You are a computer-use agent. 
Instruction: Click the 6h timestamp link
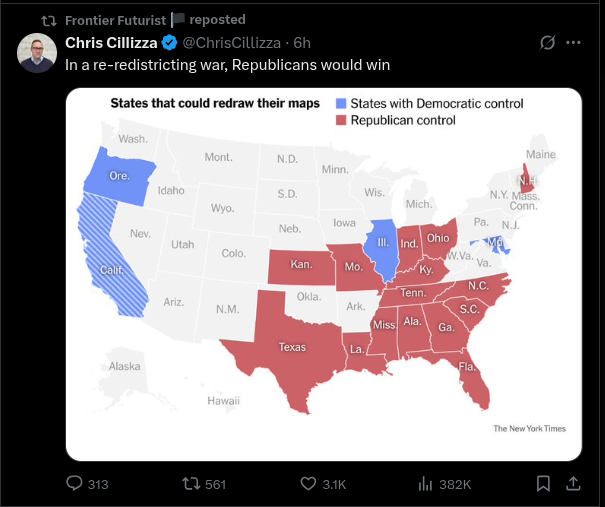click(303, 42)
